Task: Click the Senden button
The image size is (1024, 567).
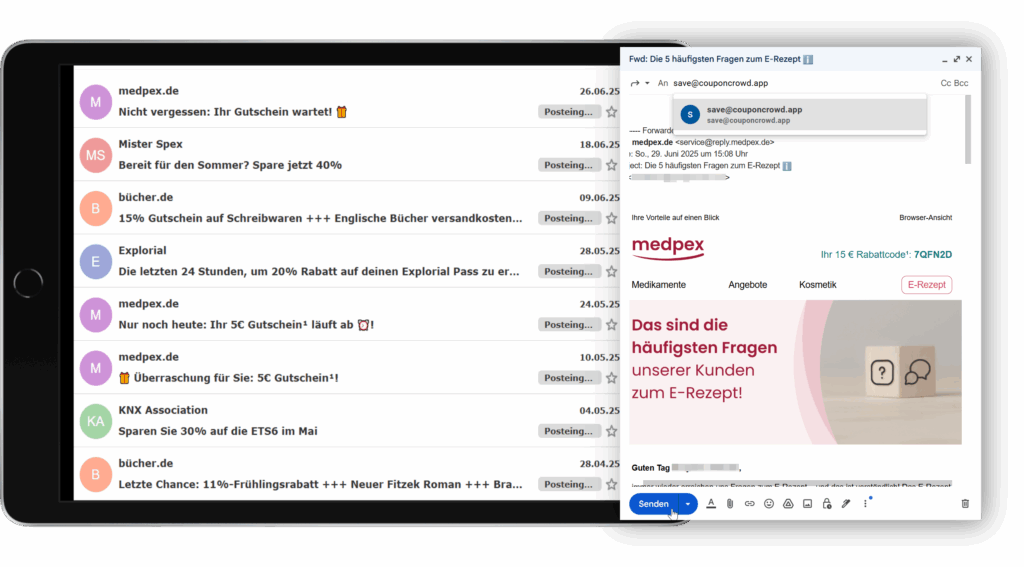Action: click(x=654, y=504)
